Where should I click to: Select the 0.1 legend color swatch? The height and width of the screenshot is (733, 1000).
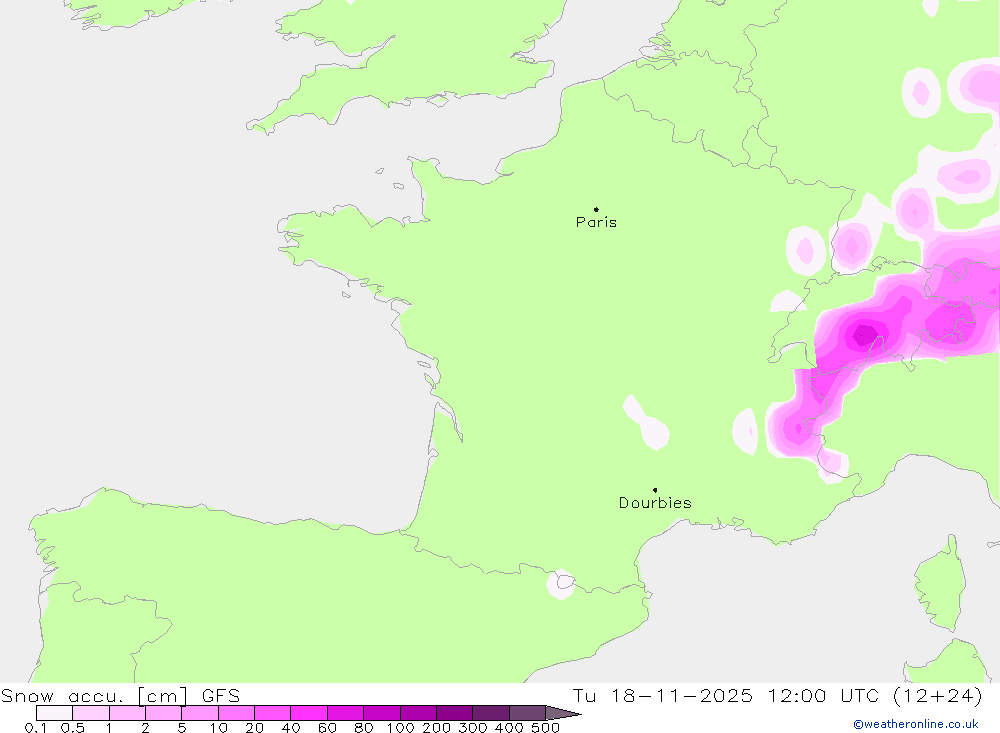pyautogui.click(x=54, y=713)
